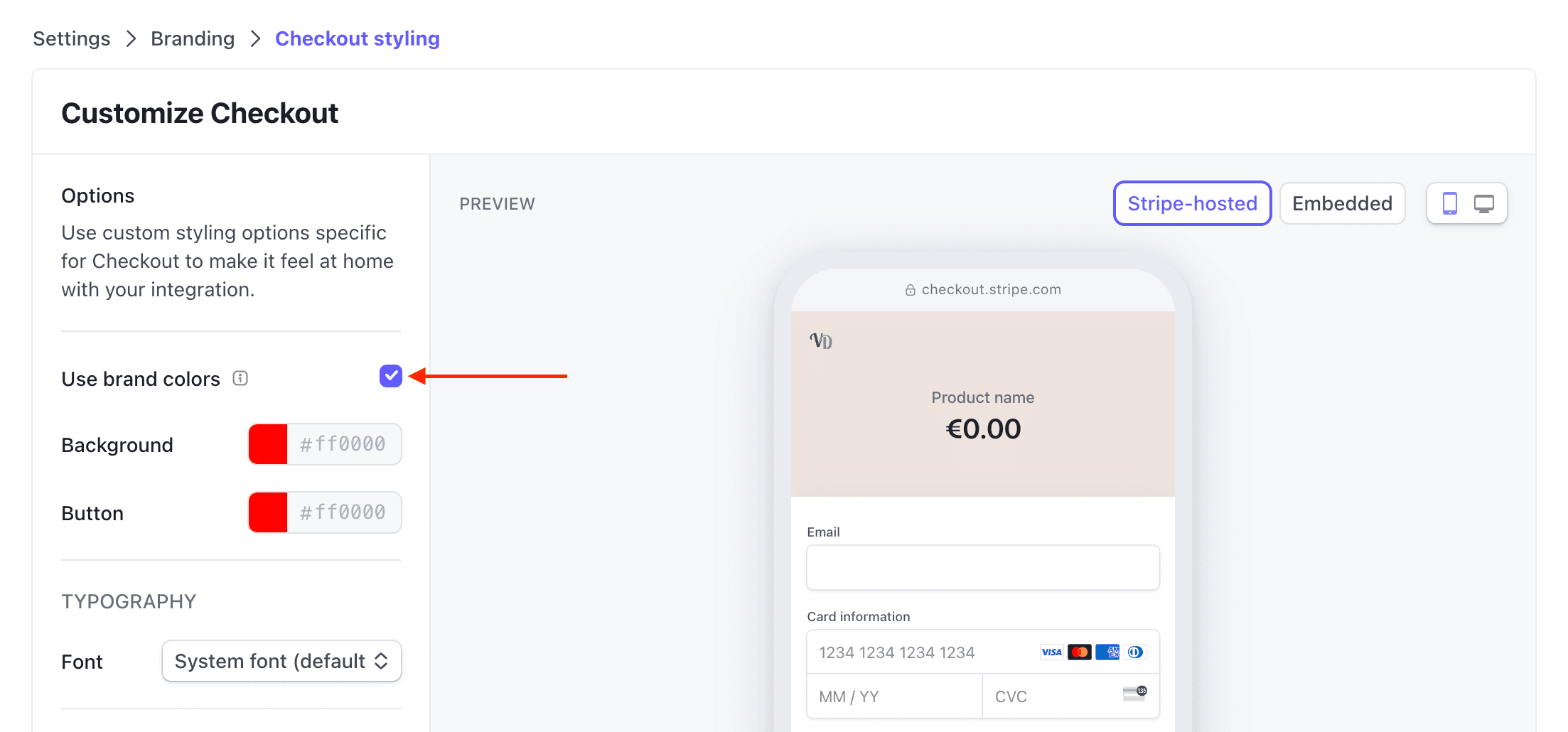The image size is (1568, 732).
Task: Click the Visa card icon
Action: point(1051,652)
